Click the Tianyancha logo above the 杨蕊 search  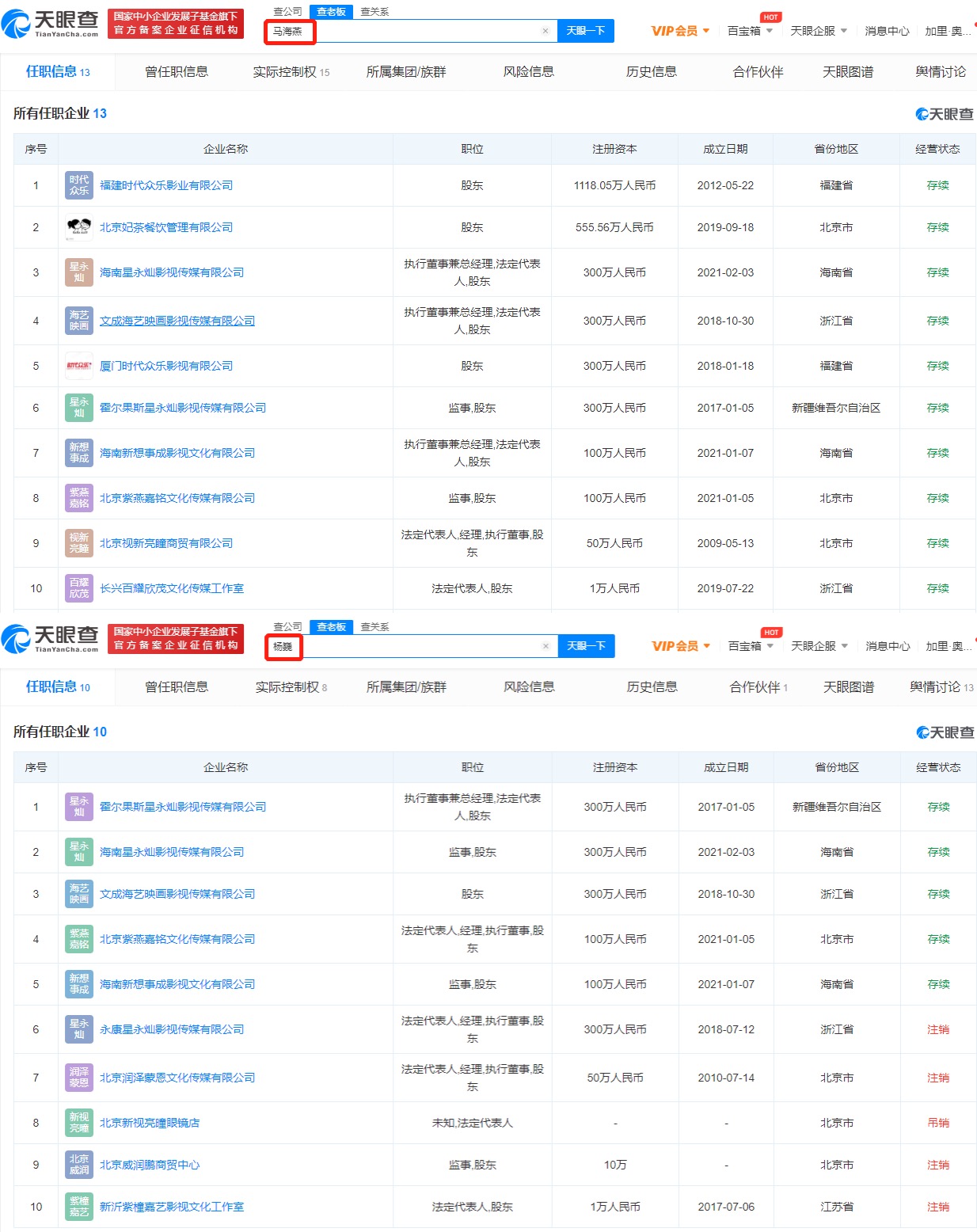pyautogui.click(x=50, y=639)
